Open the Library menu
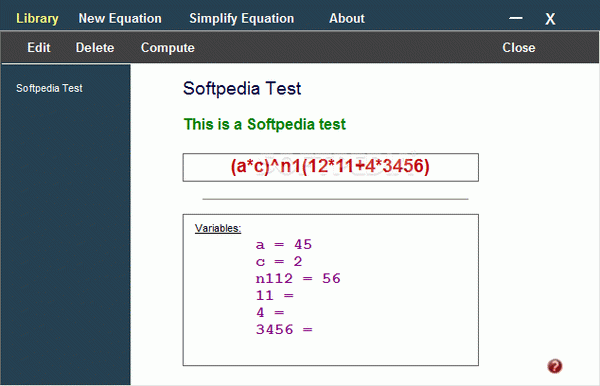600x386 pixels. point(37,18)
